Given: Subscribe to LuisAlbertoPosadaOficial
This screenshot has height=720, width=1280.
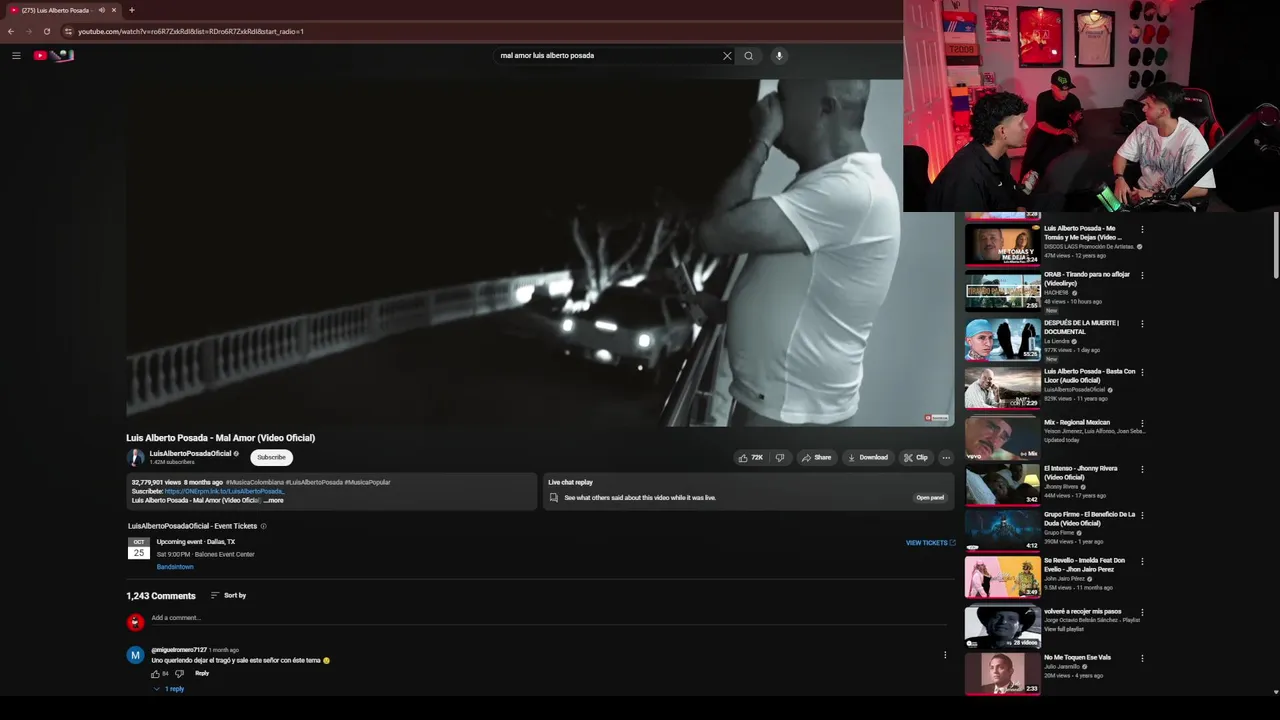Looking at the screenshot, I should pos(271,458).
